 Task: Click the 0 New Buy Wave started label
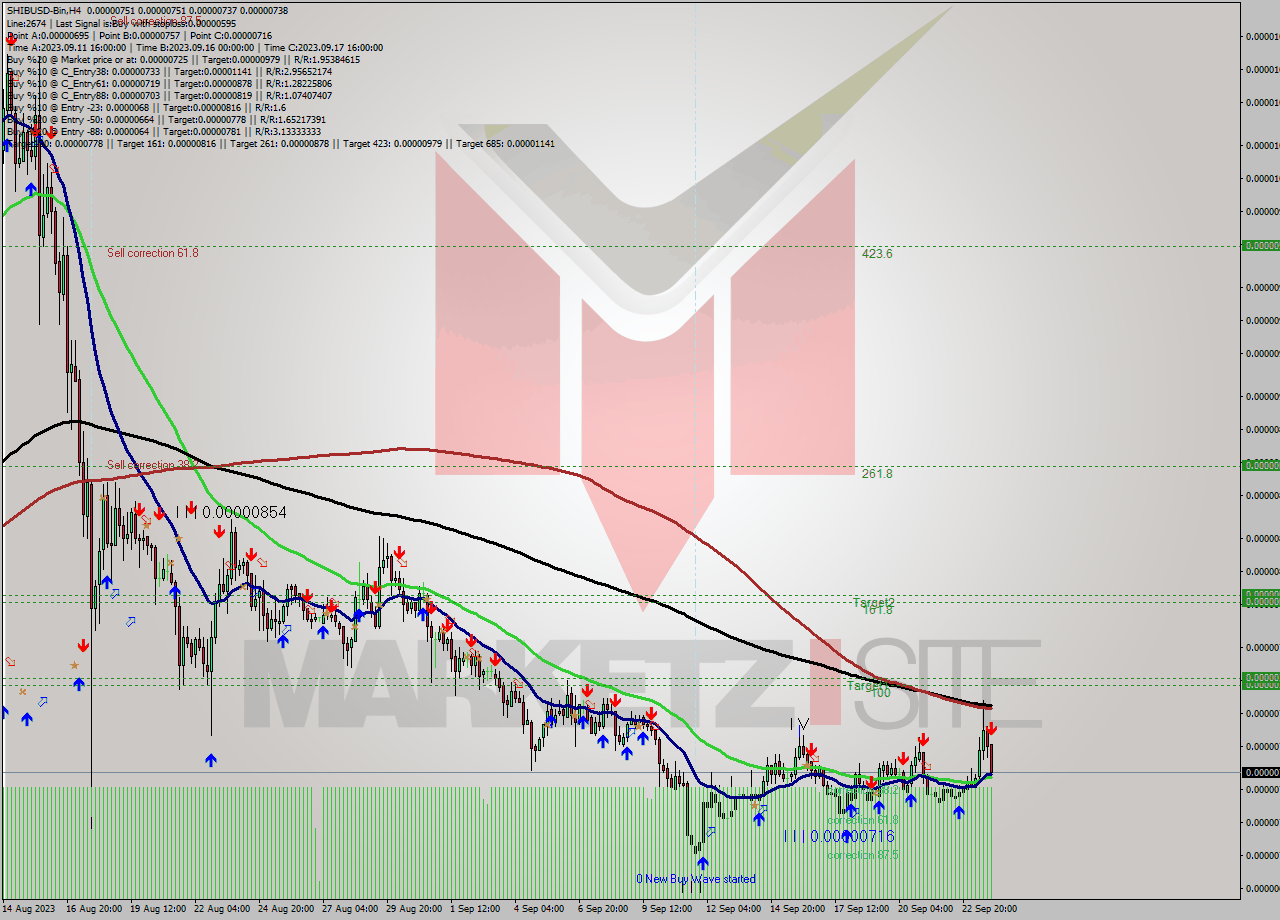pos(696,879)
